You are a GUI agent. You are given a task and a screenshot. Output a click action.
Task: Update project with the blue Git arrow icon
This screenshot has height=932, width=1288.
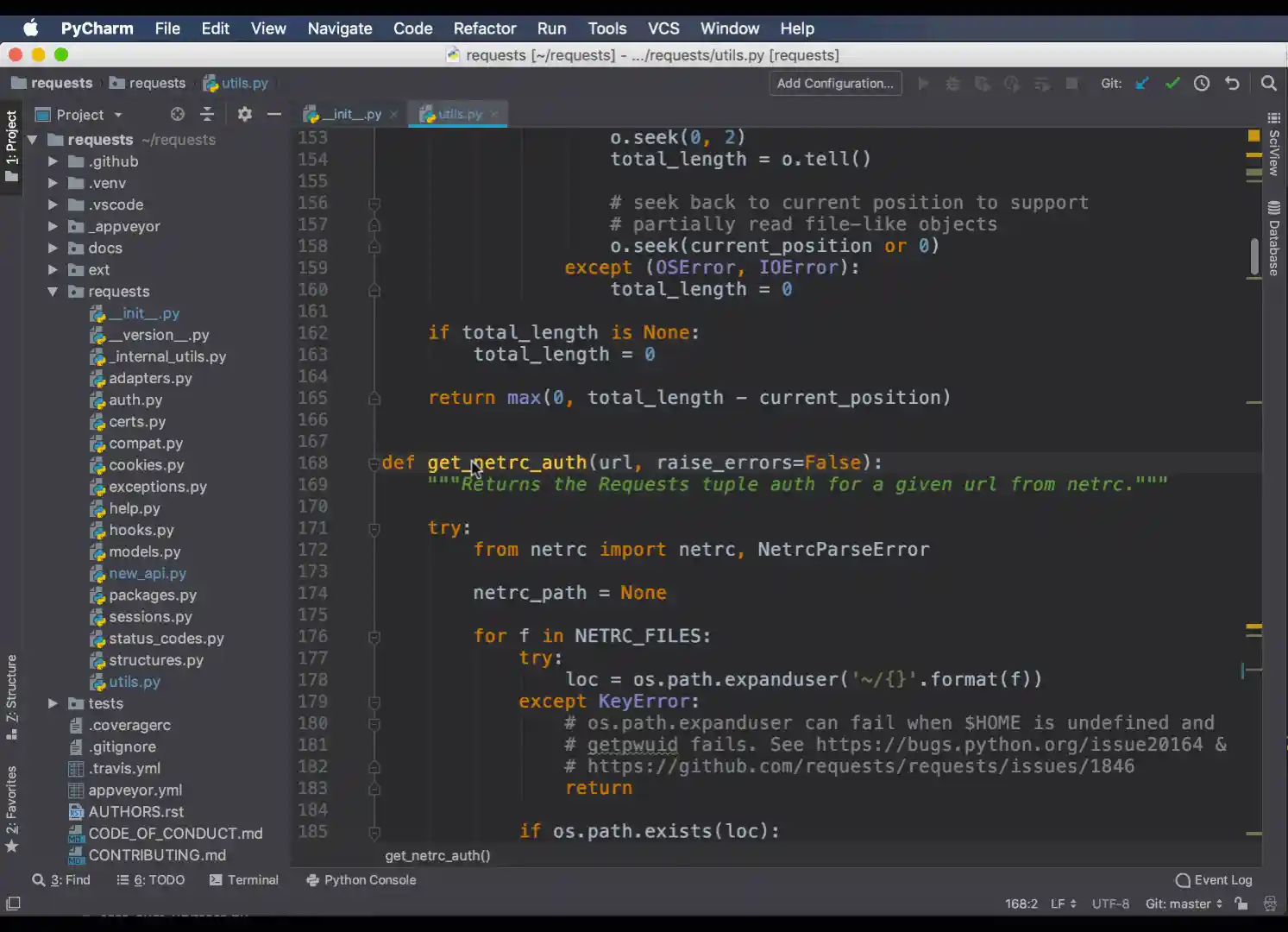tap(1142, 83)
